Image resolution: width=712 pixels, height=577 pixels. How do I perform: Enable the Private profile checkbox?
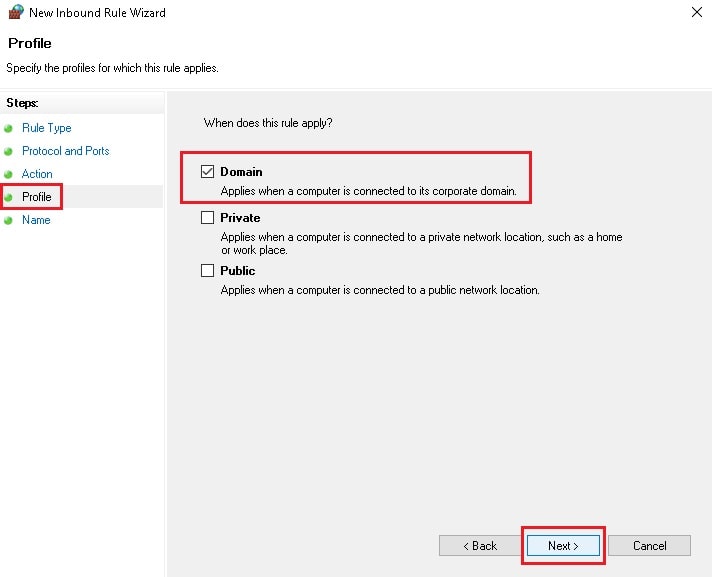point(208,217)
